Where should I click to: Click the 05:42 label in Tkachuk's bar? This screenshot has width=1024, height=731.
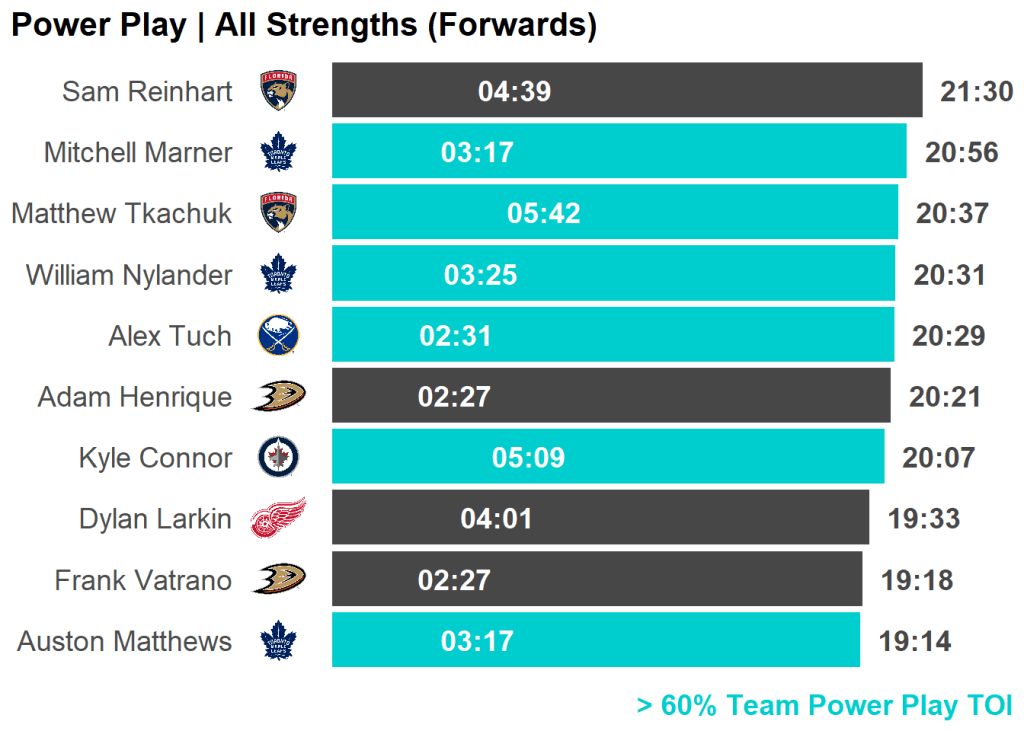click(543, 213)
